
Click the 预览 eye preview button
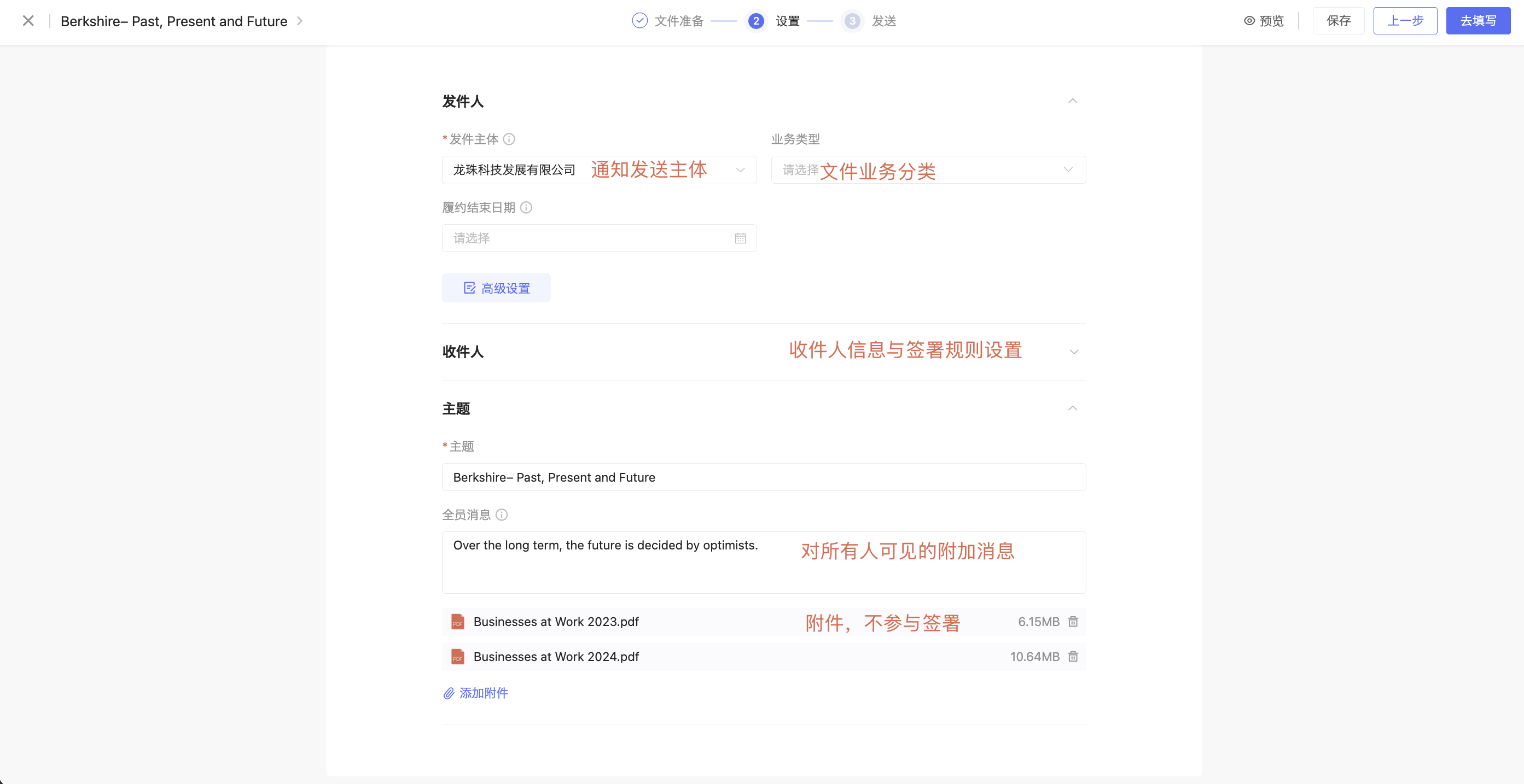(x=1264, y=21)
